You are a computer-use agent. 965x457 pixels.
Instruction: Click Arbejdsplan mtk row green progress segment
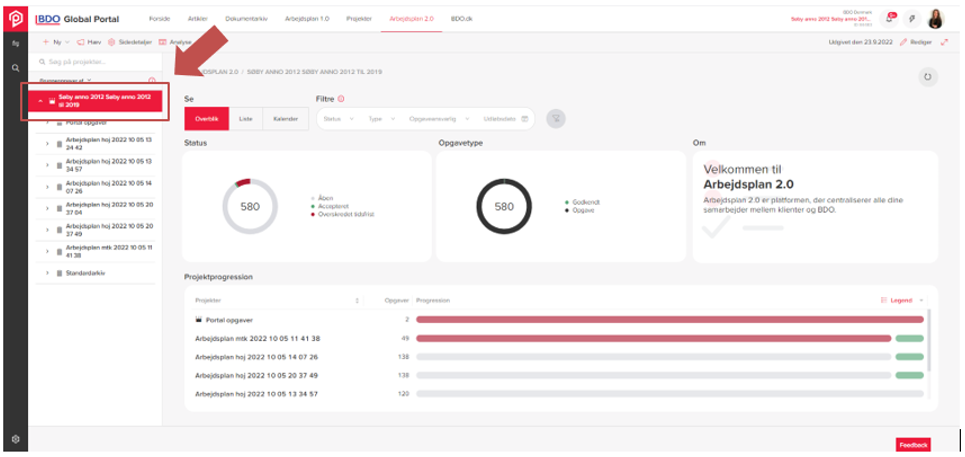(910, 338)
